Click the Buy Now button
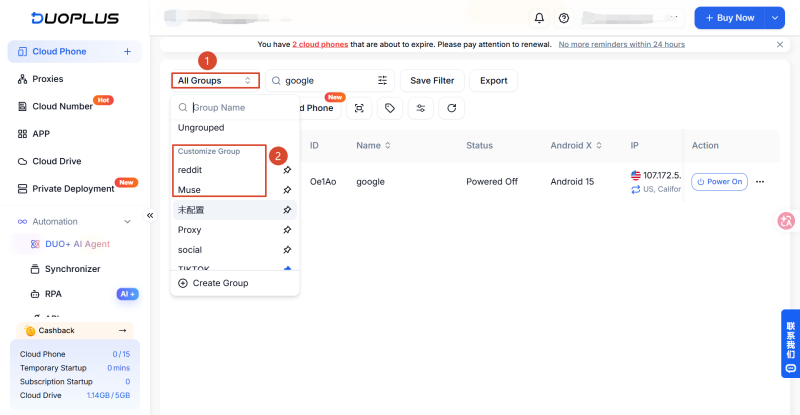 pyautogui.click(x=730, y=18)
